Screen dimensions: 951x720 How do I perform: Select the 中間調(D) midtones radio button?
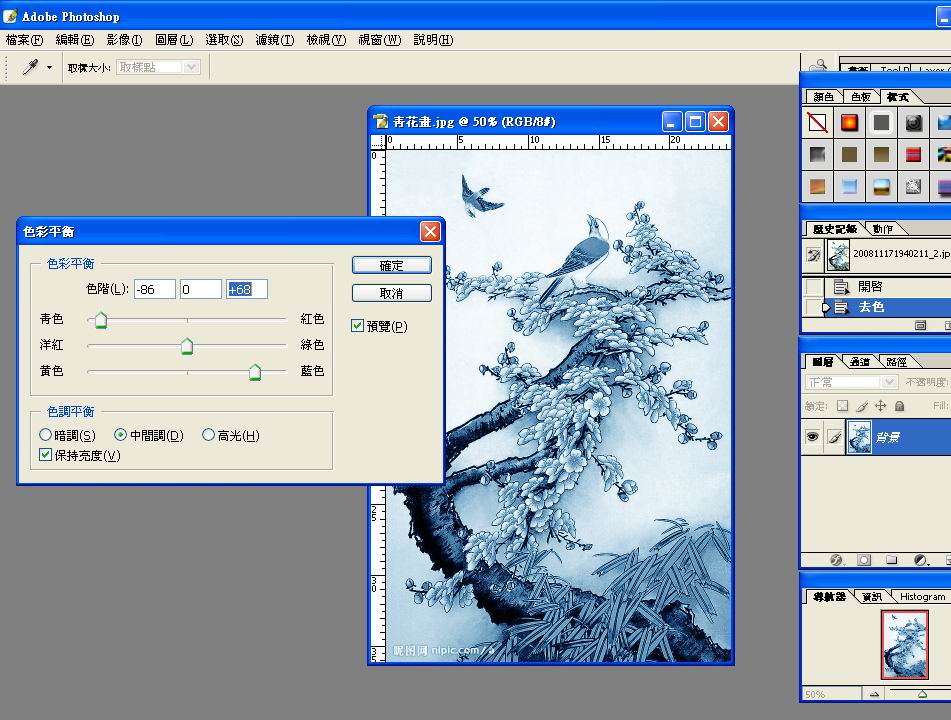pos(121,434)
